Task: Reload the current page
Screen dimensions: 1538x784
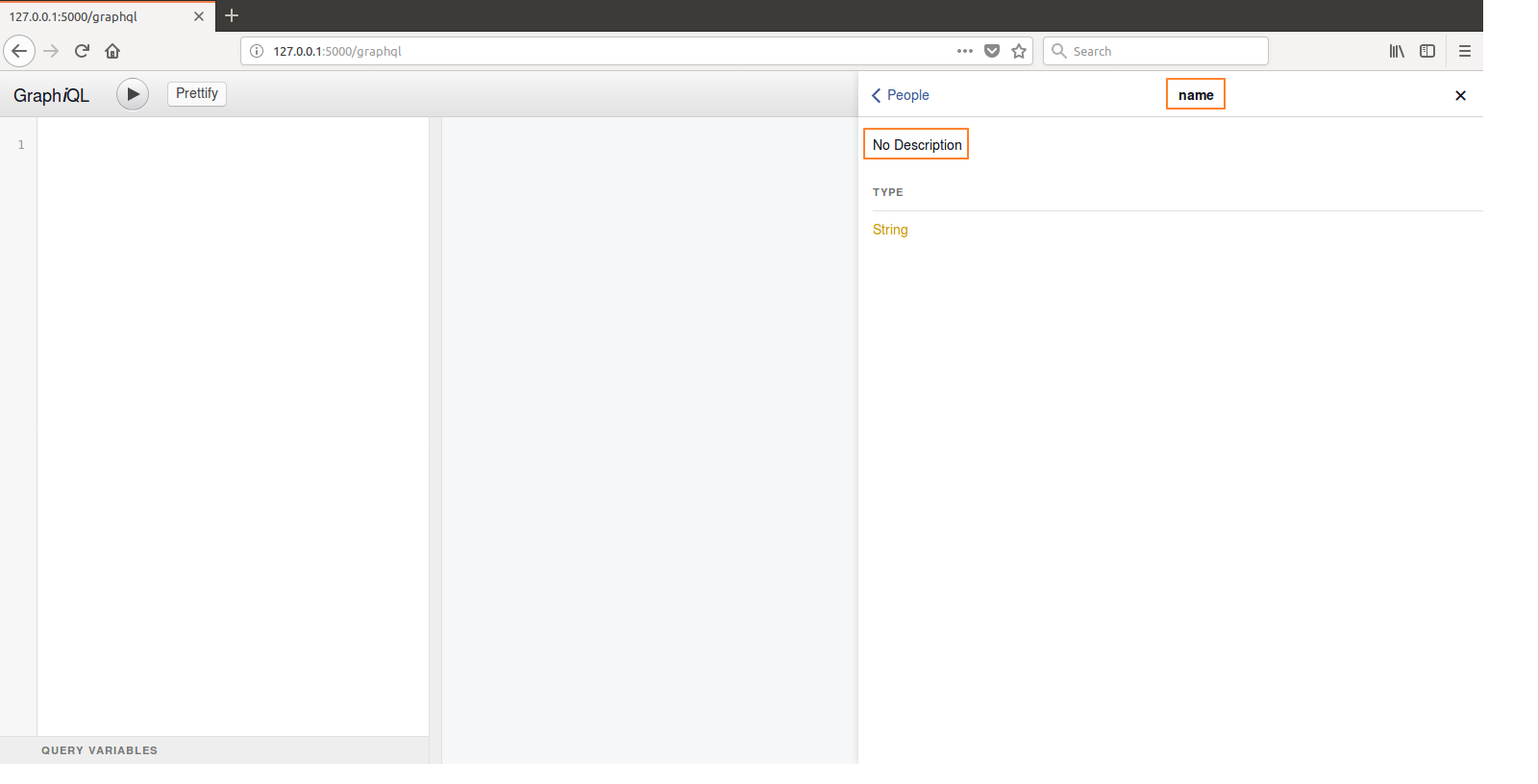Action: [x=82, y=51]
